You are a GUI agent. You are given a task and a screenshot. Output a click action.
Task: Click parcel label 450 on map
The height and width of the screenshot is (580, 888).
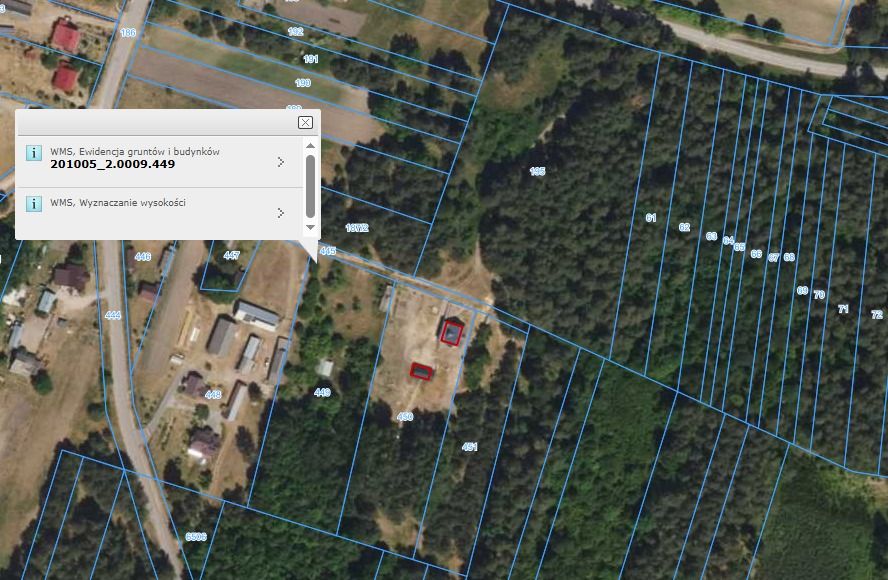(405, 416)
